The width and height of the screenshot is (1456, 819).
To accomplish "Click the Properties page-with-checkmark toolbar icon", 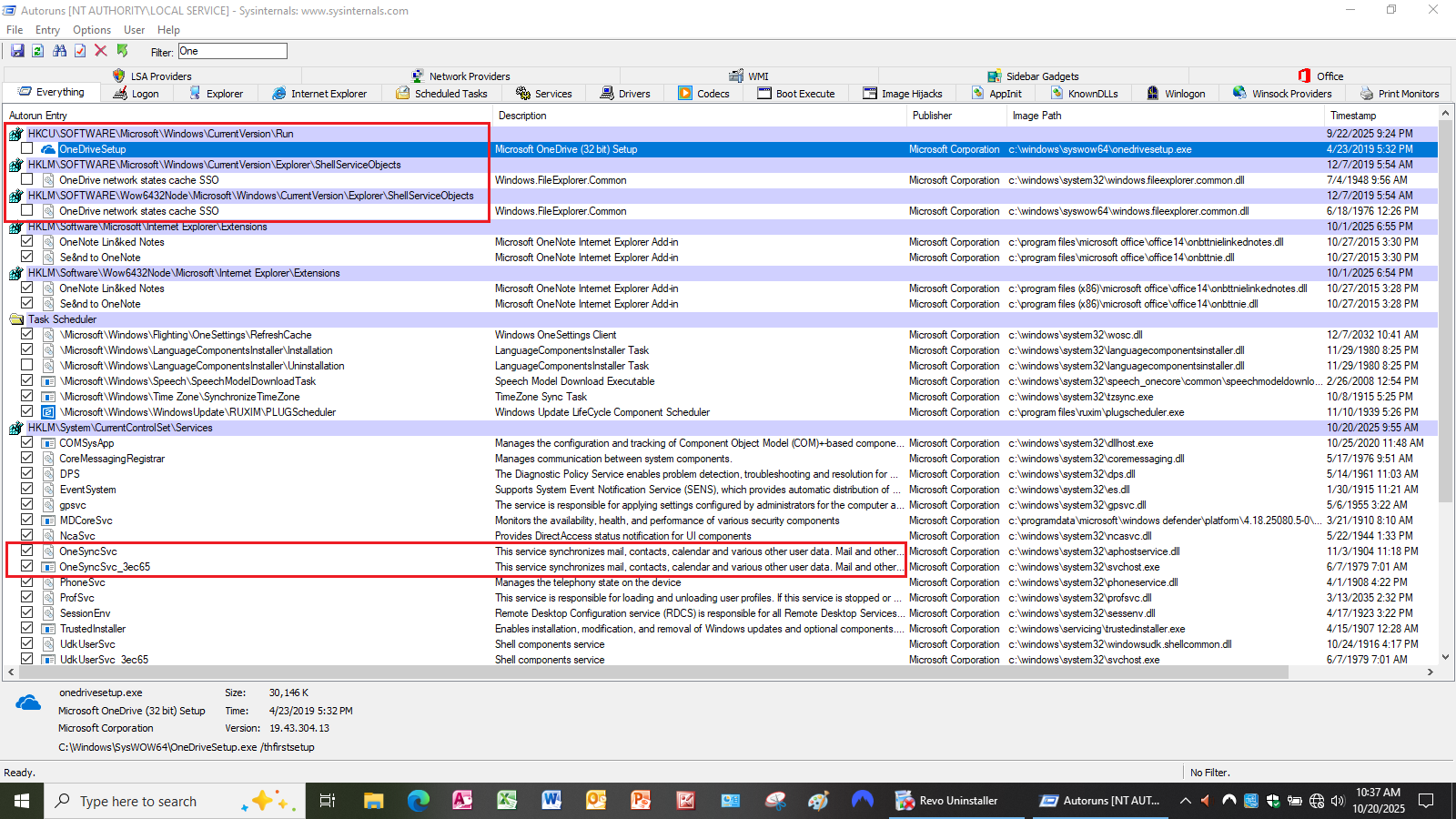I will pos(80,51).
